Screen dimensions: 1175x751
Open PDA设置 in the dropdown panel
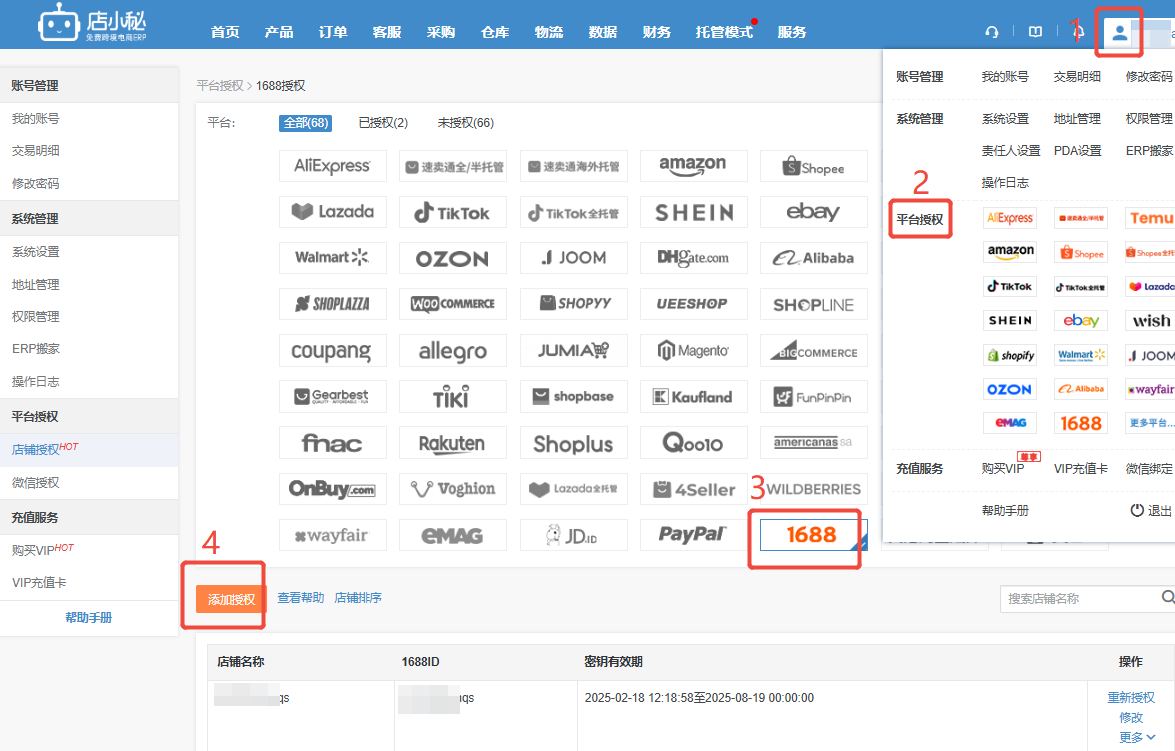[1078, 151]
